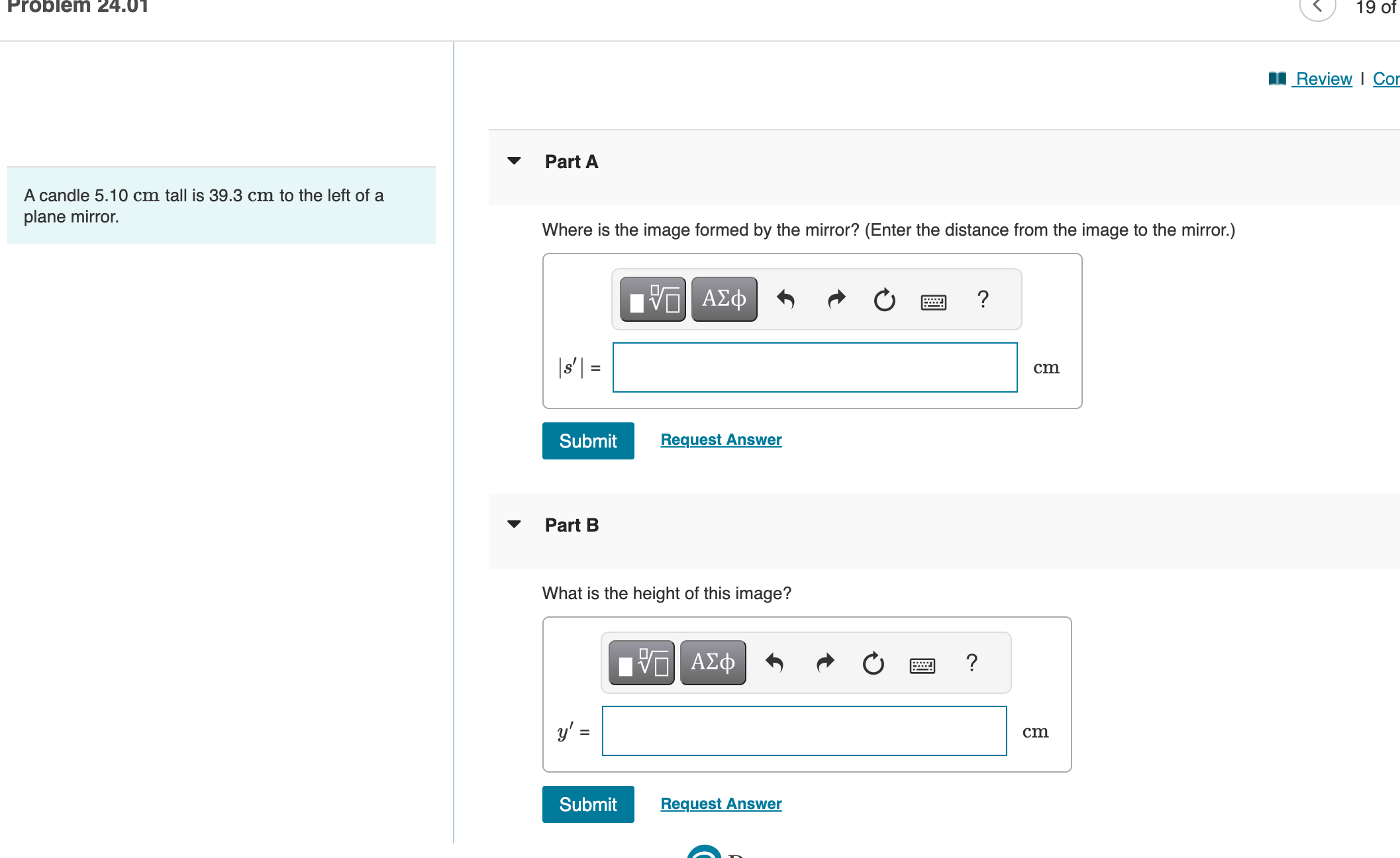The image size is (1400, 858).
Task: Click the |s'| answer input field
Action: pyautogui.click(x=815, y=367)
